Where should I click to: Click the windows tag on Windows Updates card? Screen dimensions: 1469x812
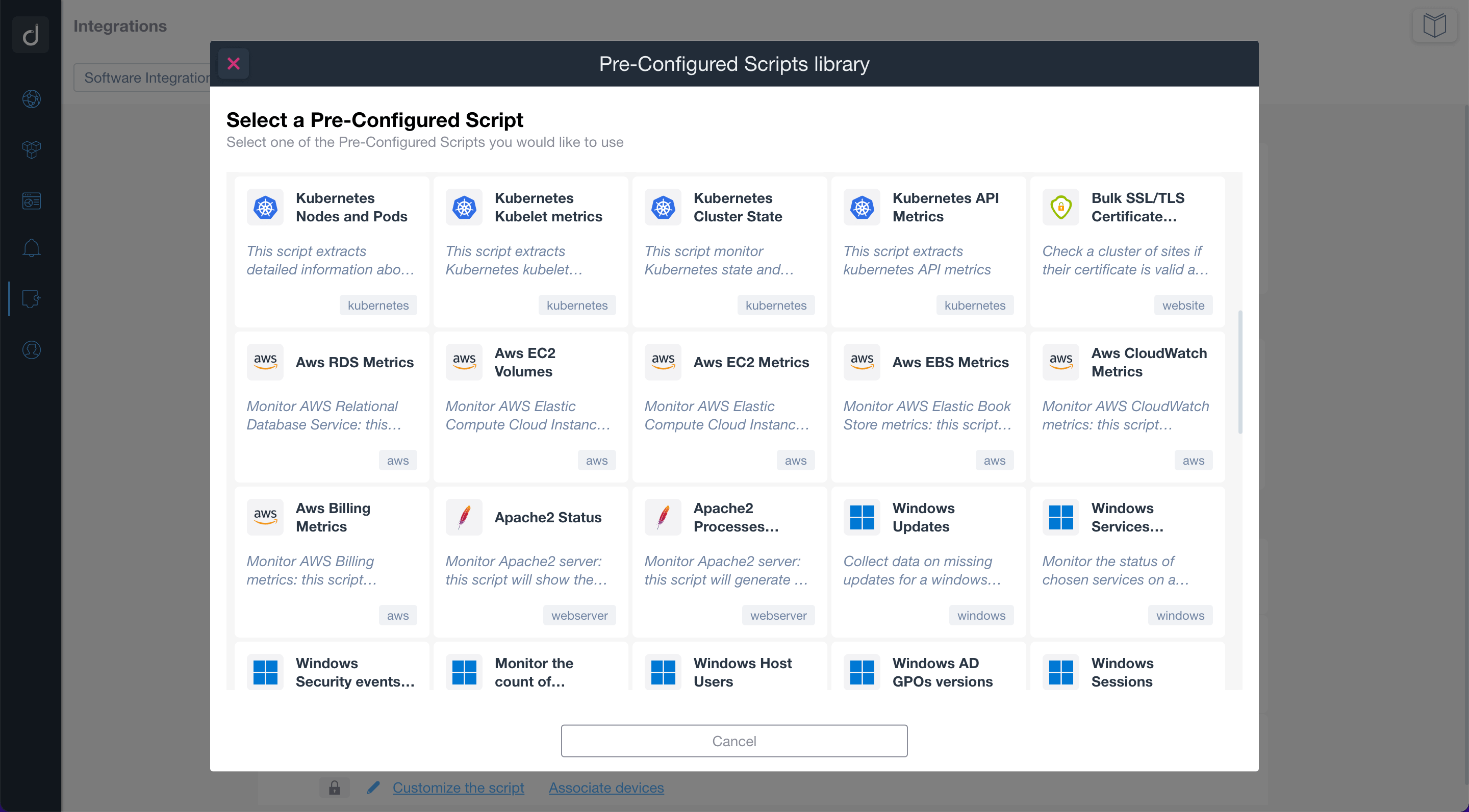point(981,615)
